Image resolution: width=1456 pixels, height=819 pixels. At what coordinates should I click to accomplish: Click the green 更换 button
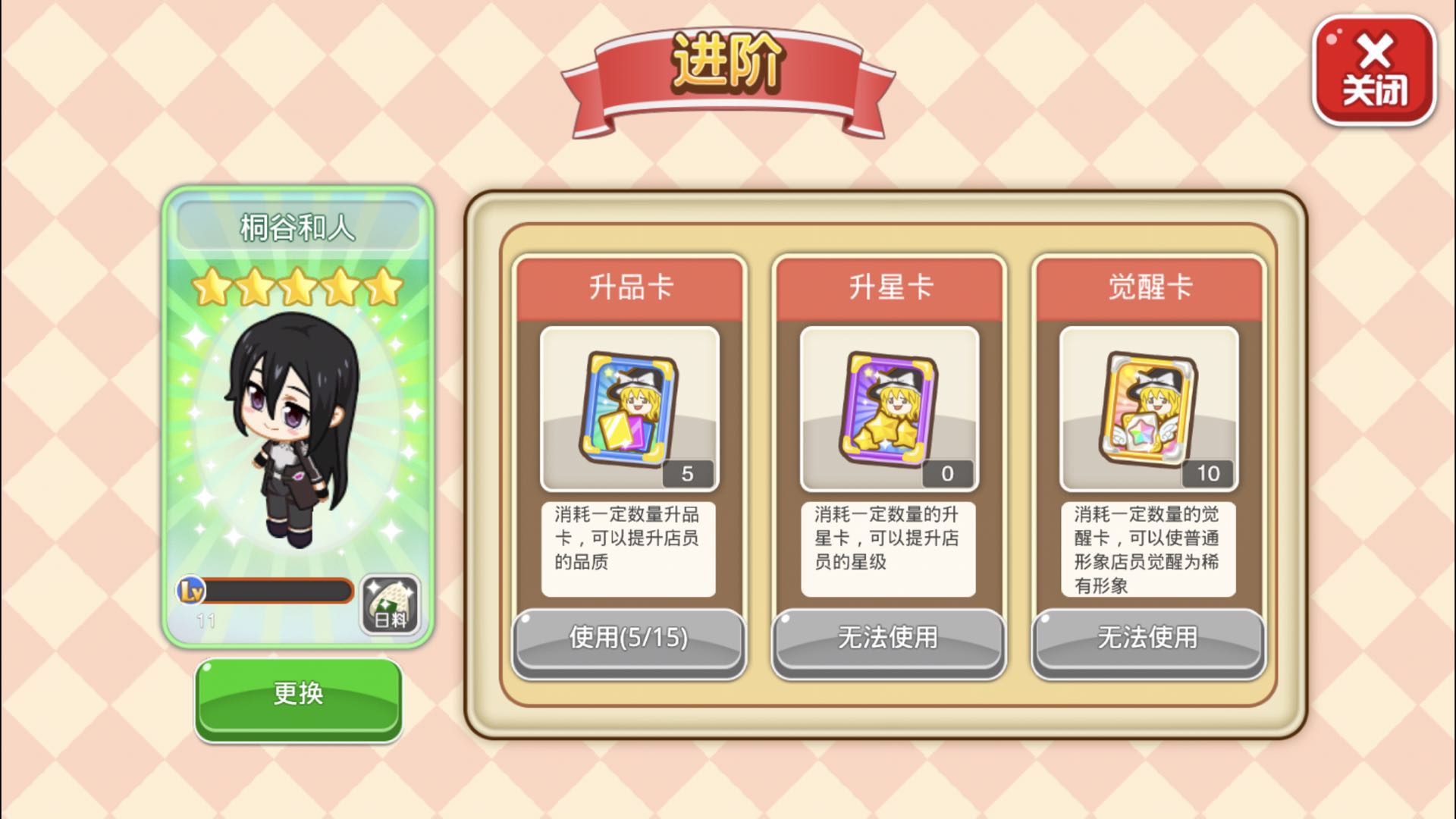(x=298, y=698)
